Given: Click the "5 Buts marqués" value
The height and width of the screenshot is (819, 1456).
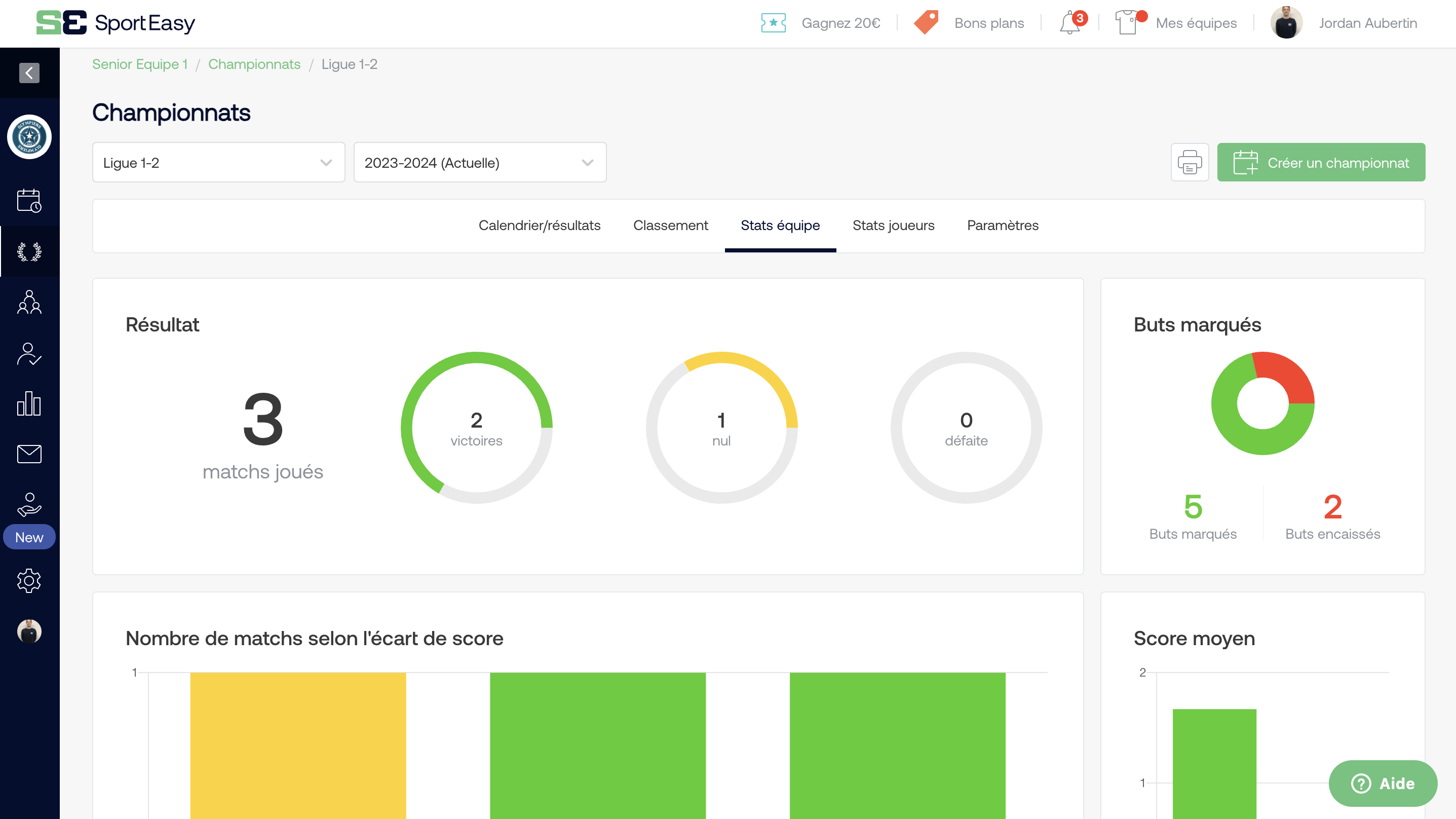Looking at the screenshot, I should coord(1193,516).
